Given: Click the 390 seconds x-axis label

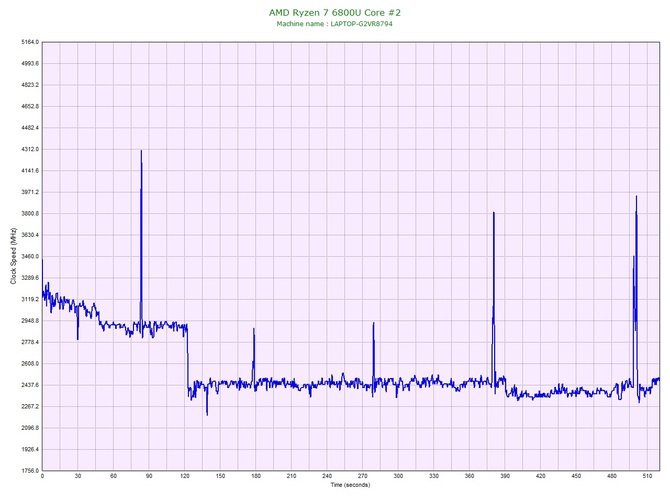Looking at the screenshot, I should coord(505,476).
